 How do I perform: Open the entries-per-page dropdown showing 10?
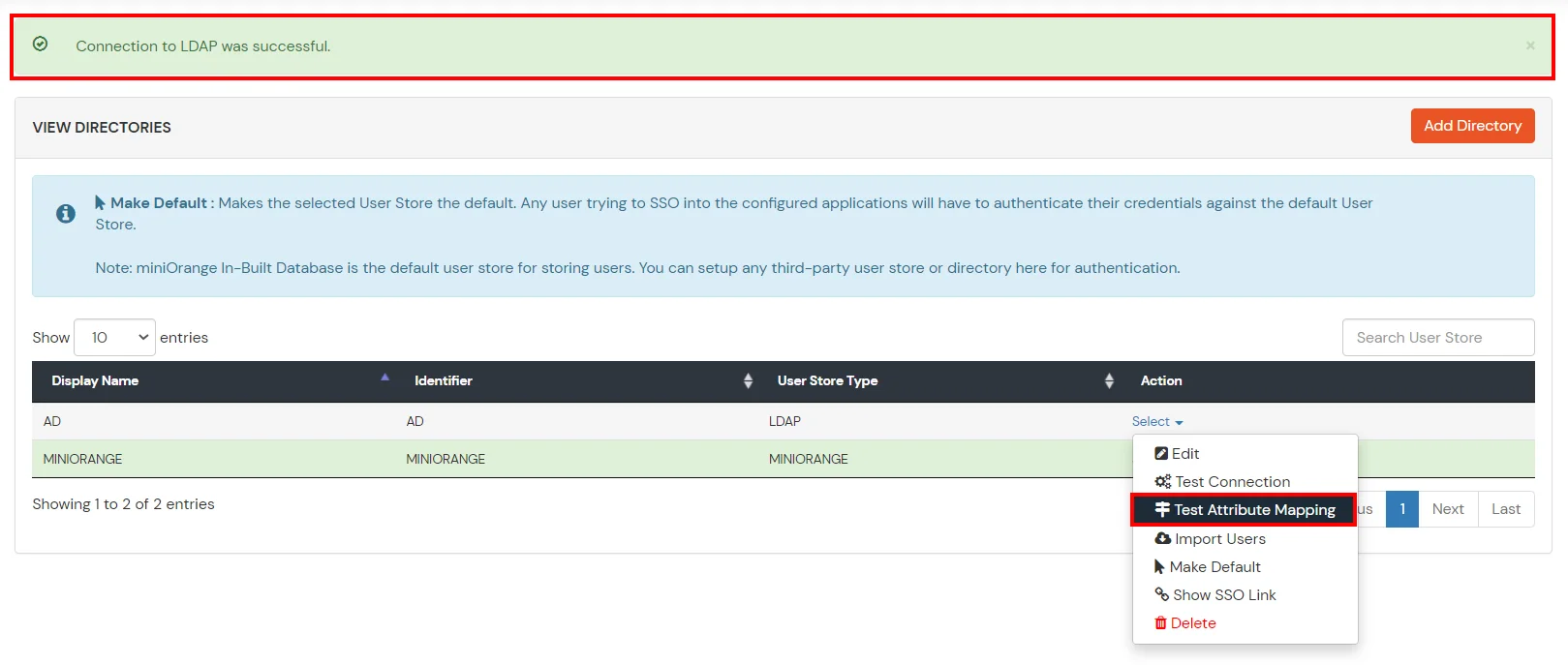point(114,337)
